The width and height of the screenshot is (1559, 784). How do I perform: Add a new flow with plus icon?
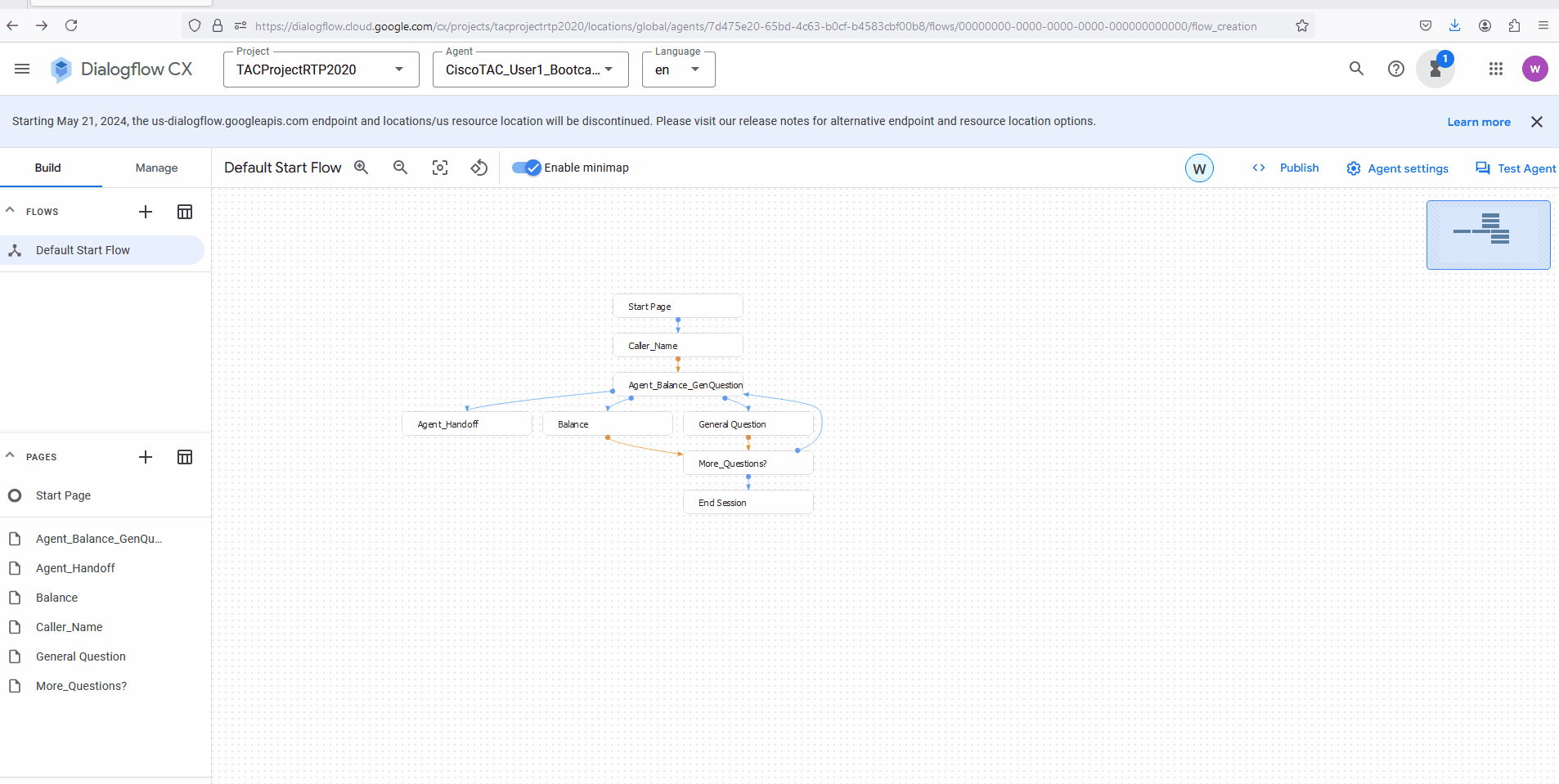[146, 212]
